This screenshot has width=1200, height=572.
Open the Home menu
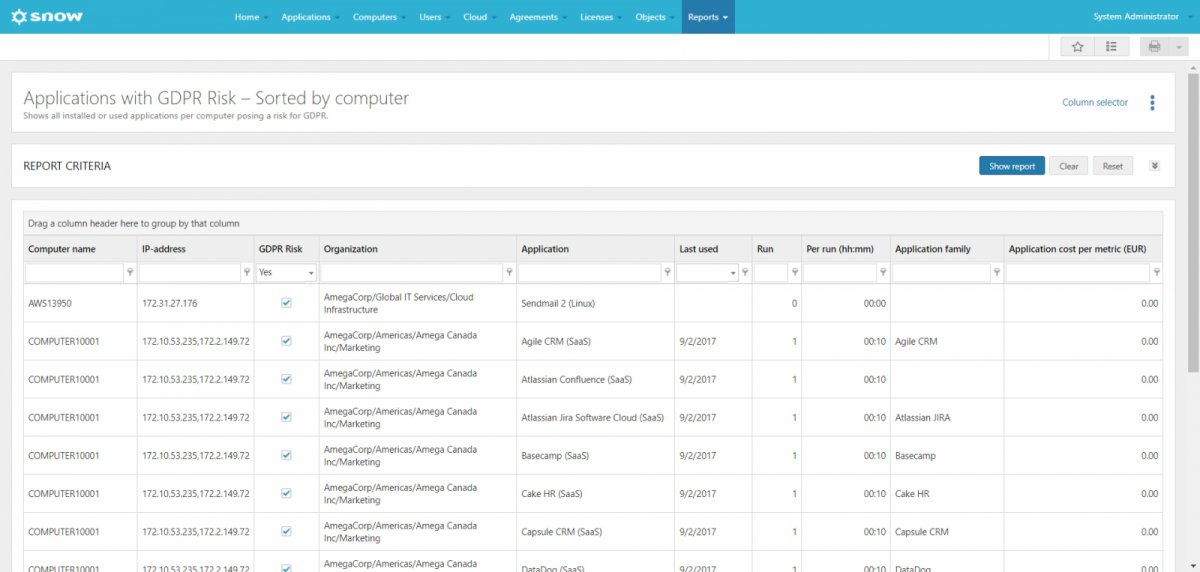coord(251,17)
